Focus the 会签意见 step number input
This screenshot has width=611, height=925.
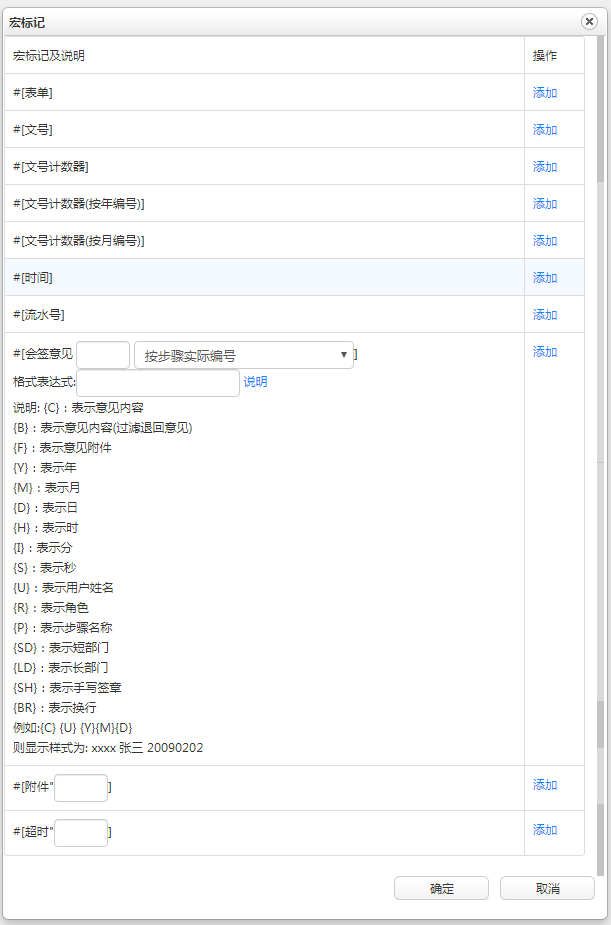coord(103,355)
